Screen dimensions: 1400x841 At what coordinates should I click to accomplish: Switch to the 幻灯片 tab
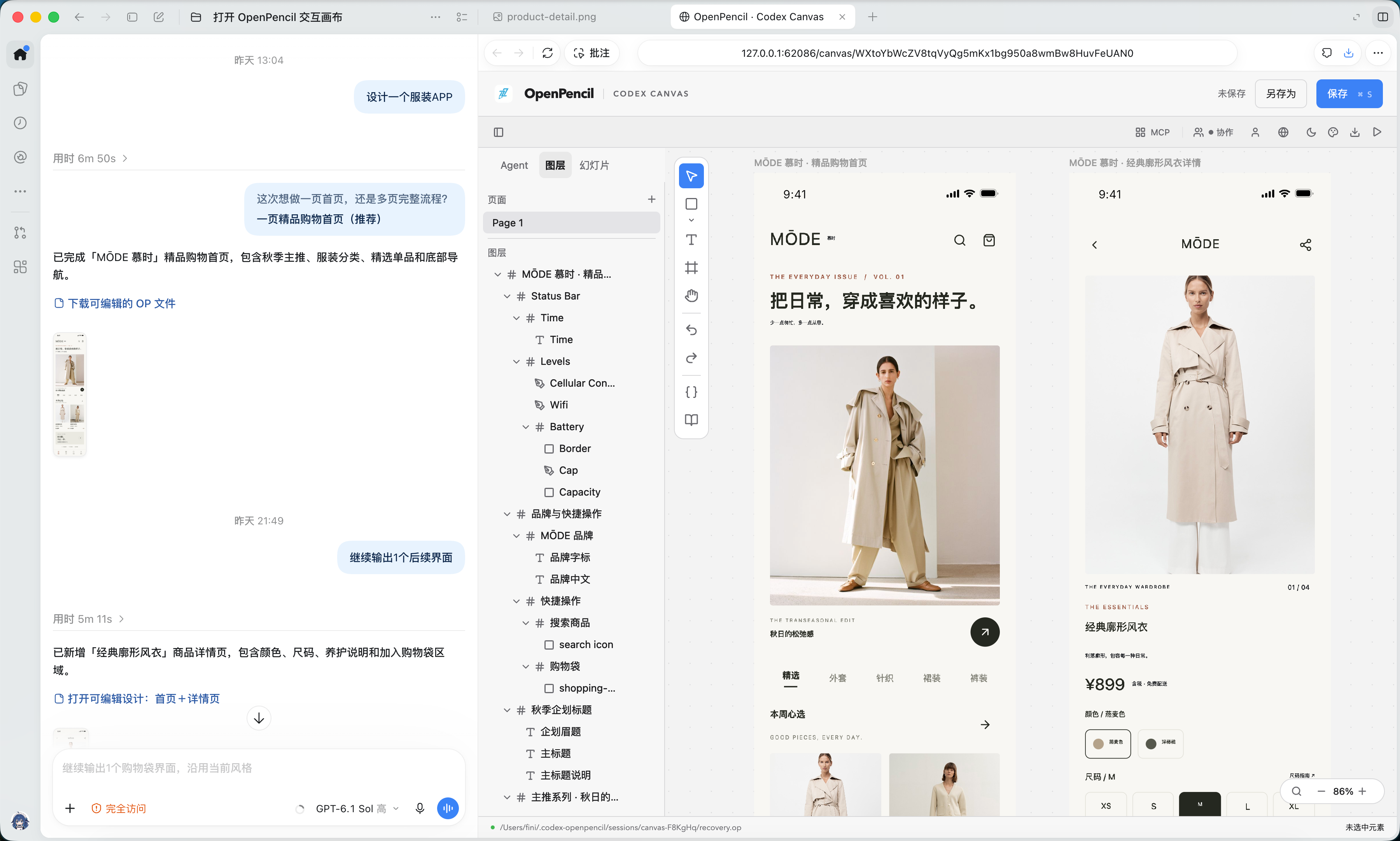(594, 165)
